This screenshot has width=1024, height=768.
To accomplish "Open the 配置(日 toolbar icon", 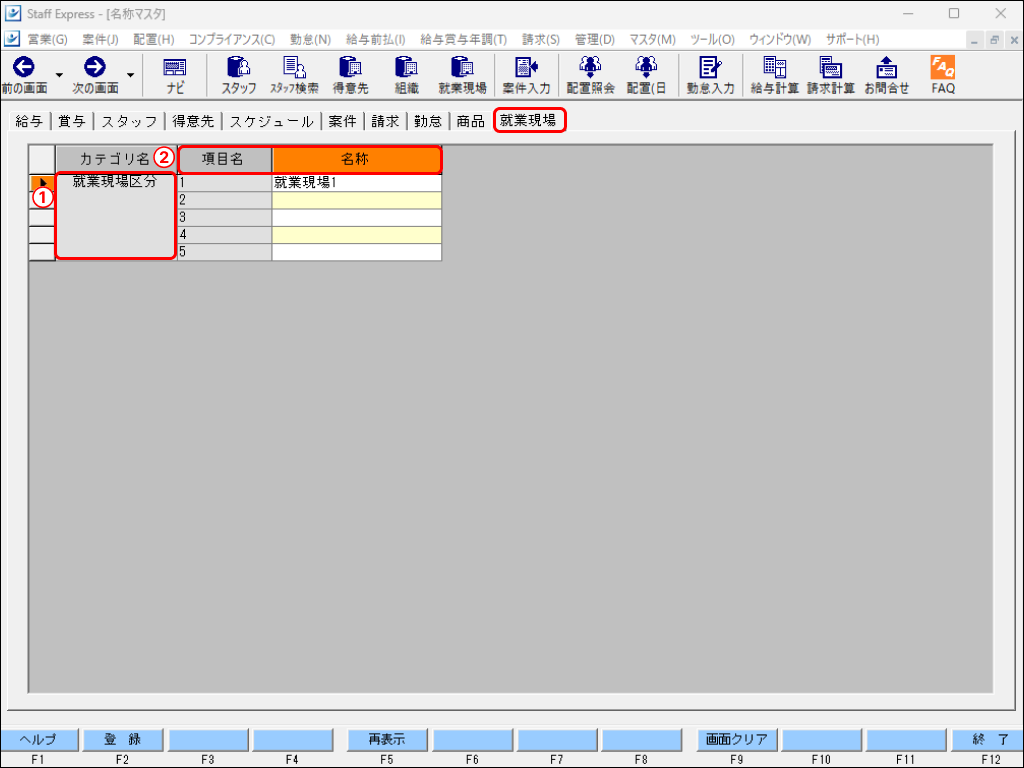I will pos(647,75).
